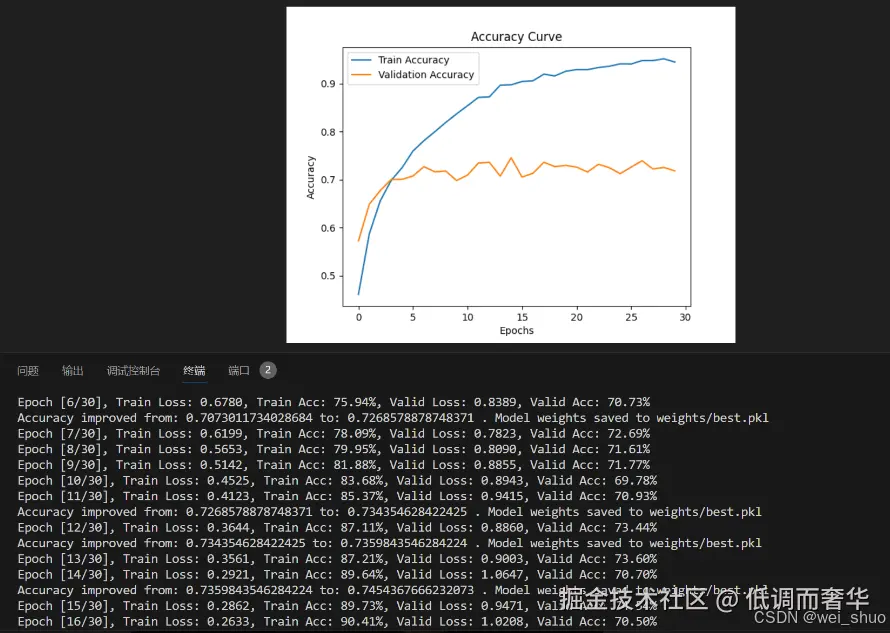Switch to the 输出 tab

[x=73, y=371]
